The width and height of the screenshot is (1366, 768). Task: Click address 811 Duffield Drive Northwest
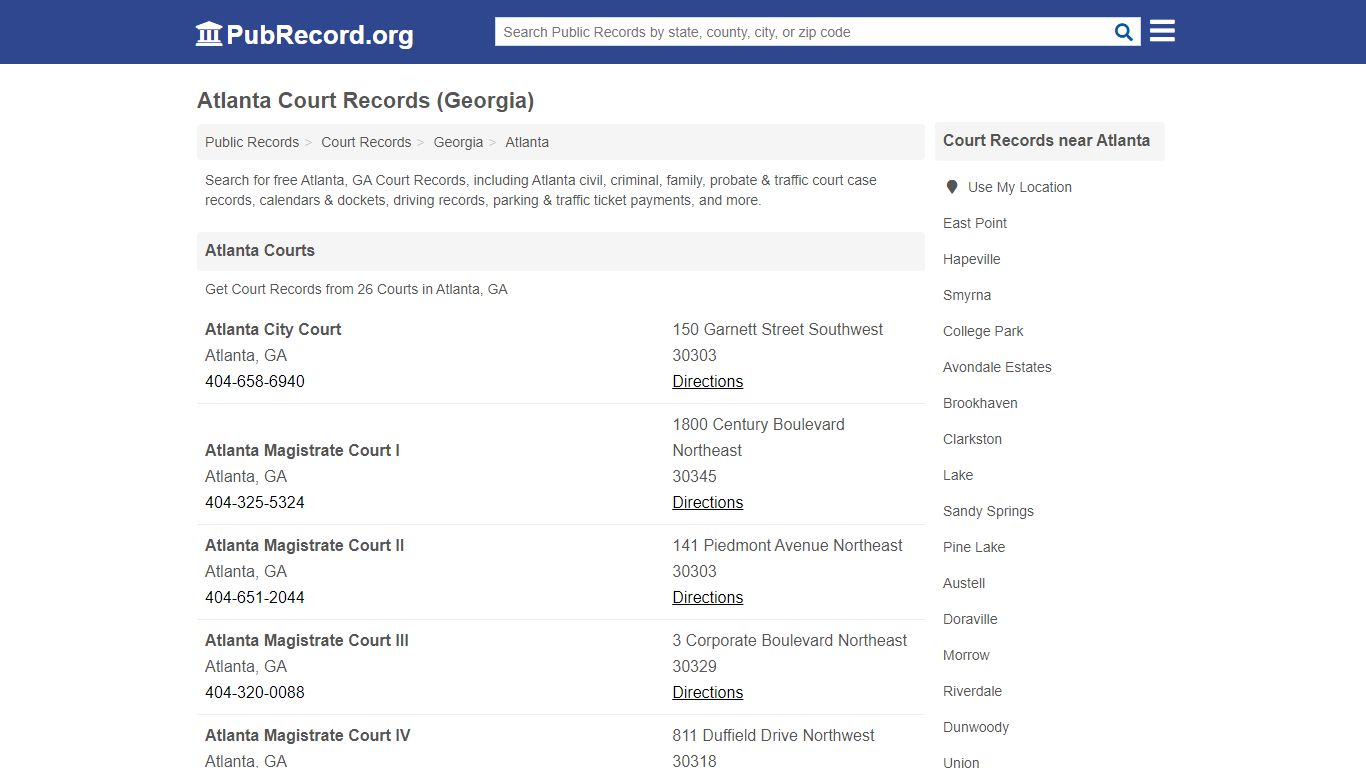[x=774, y=735]
